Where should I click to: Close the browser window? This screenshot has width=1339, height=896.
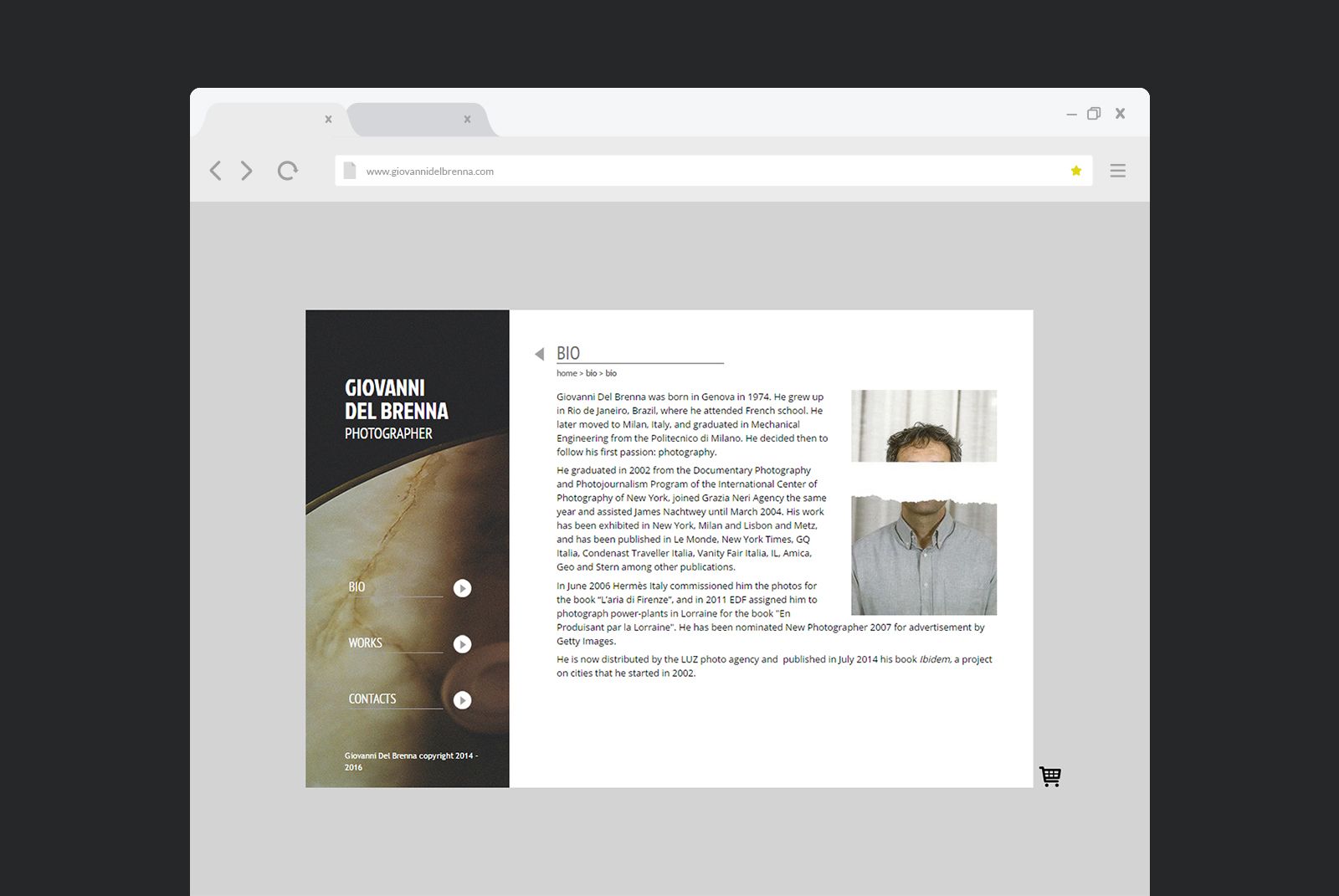click(x=1120, y=113)
